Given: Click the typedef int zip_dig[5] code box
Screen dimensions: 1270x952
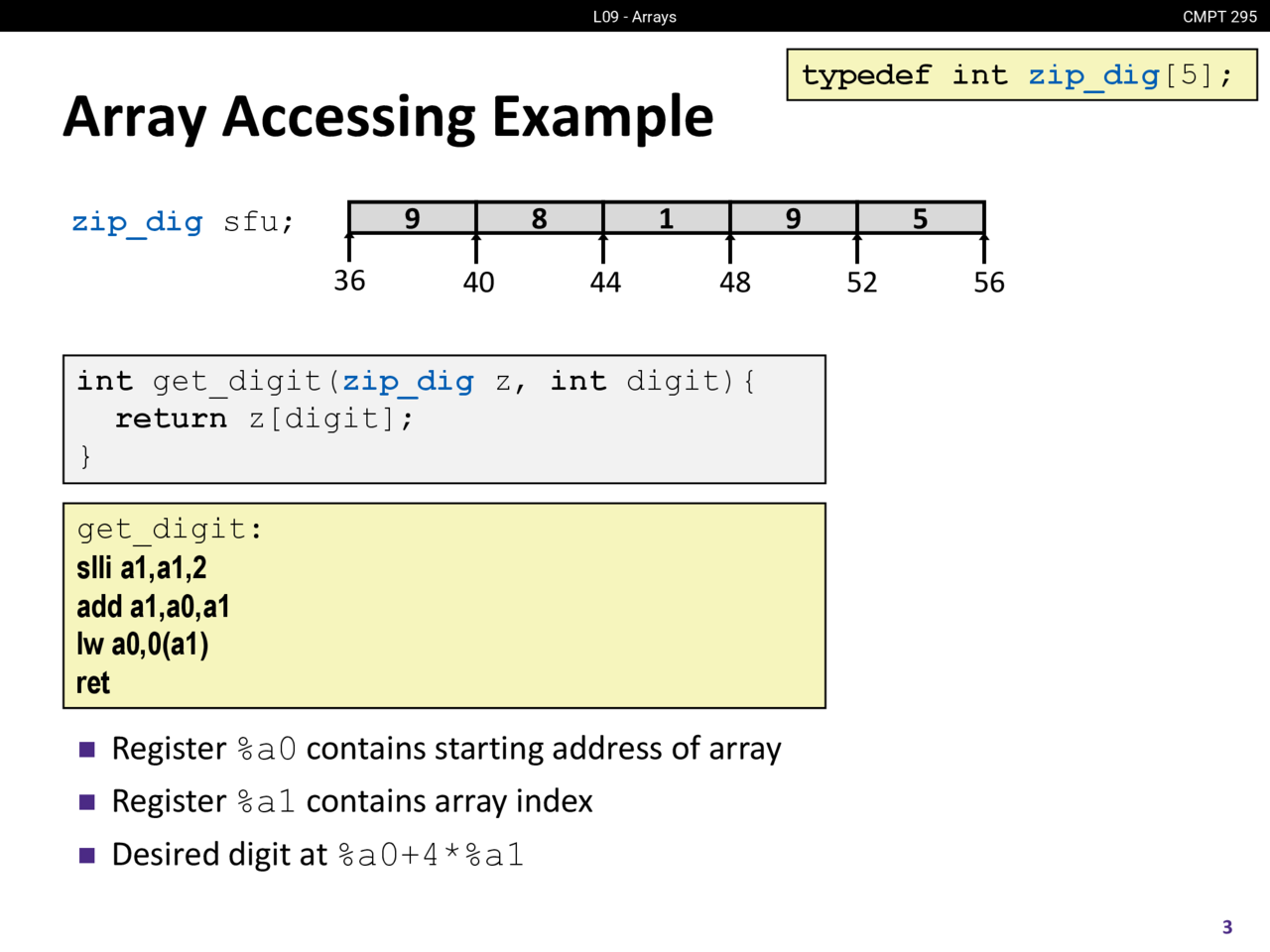Looking at the screenshot, I should 1021,75.
